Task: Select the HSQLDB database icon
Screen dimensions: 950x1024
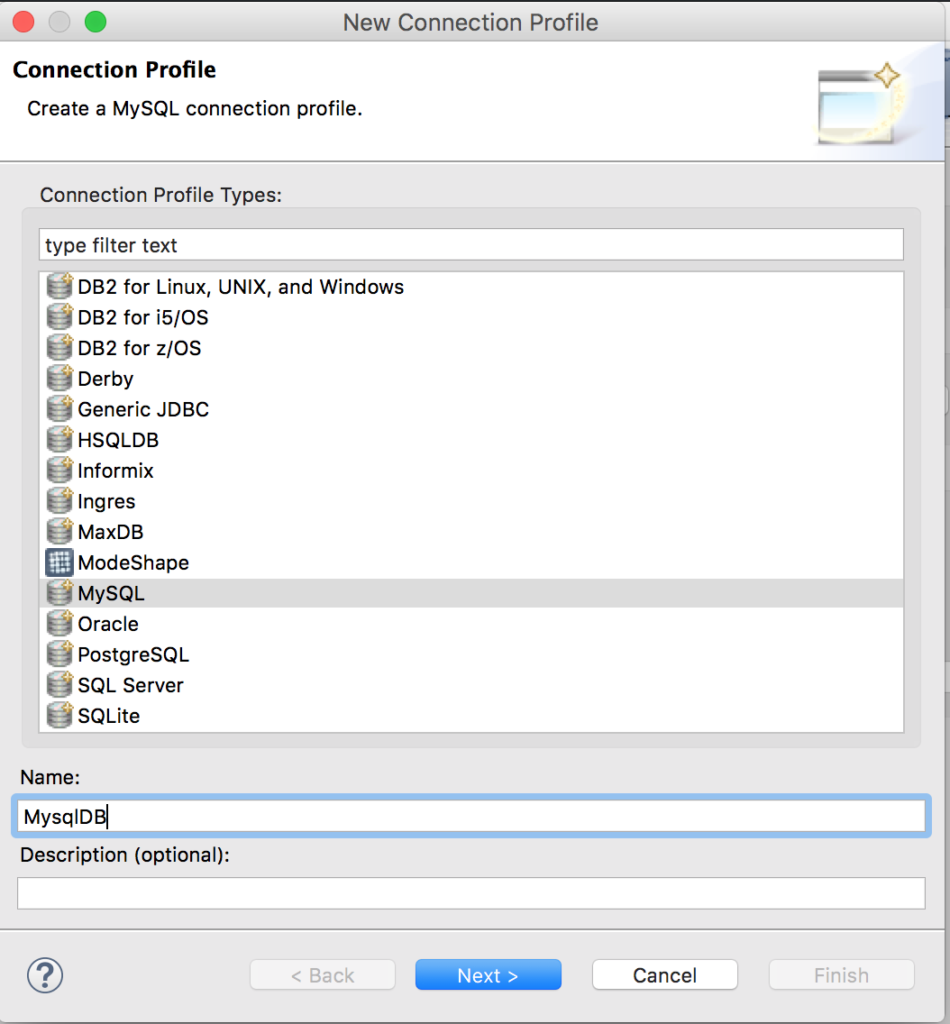Action: click(58, 439)
